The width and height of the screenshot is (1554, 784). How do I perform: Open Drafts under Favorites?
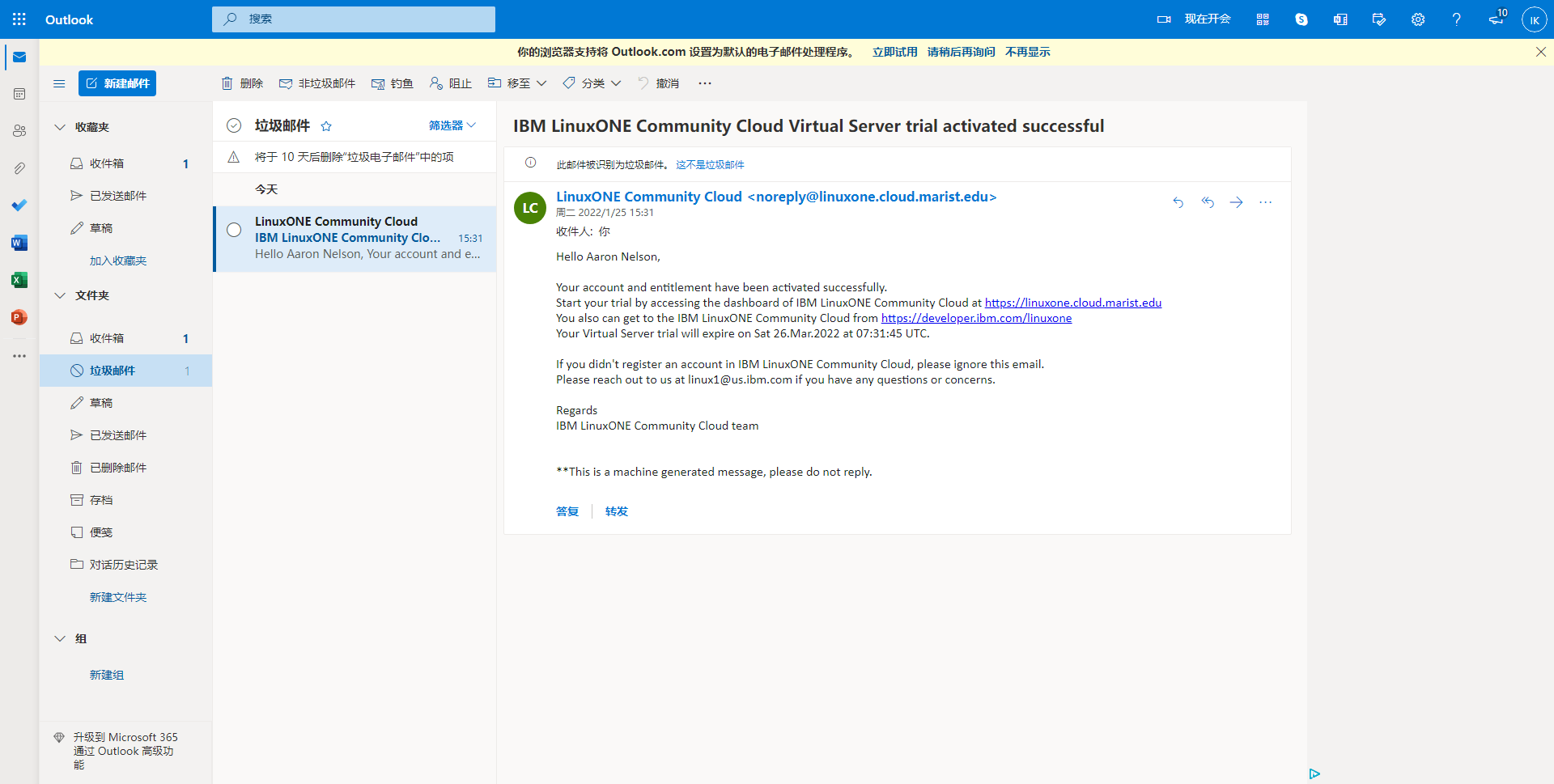125,228
